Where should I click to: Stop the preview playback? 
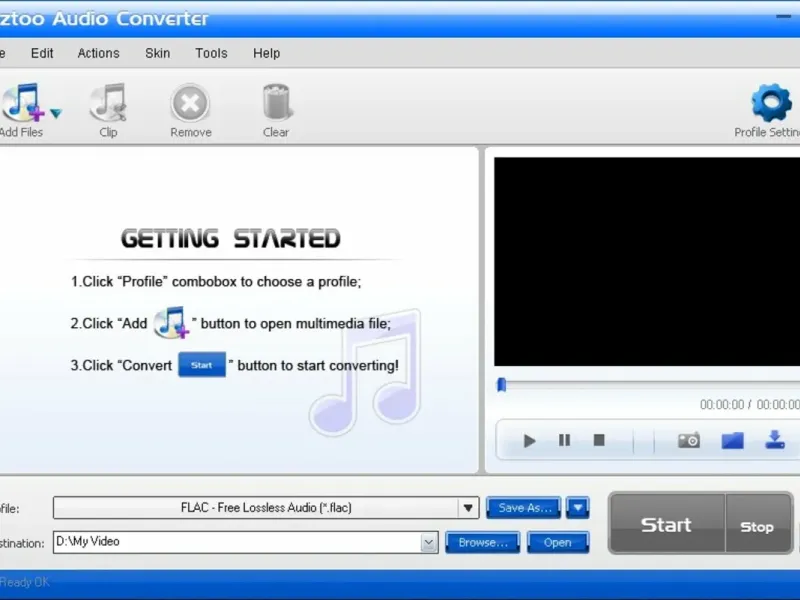pyautogui.click(x=599, y=440)
